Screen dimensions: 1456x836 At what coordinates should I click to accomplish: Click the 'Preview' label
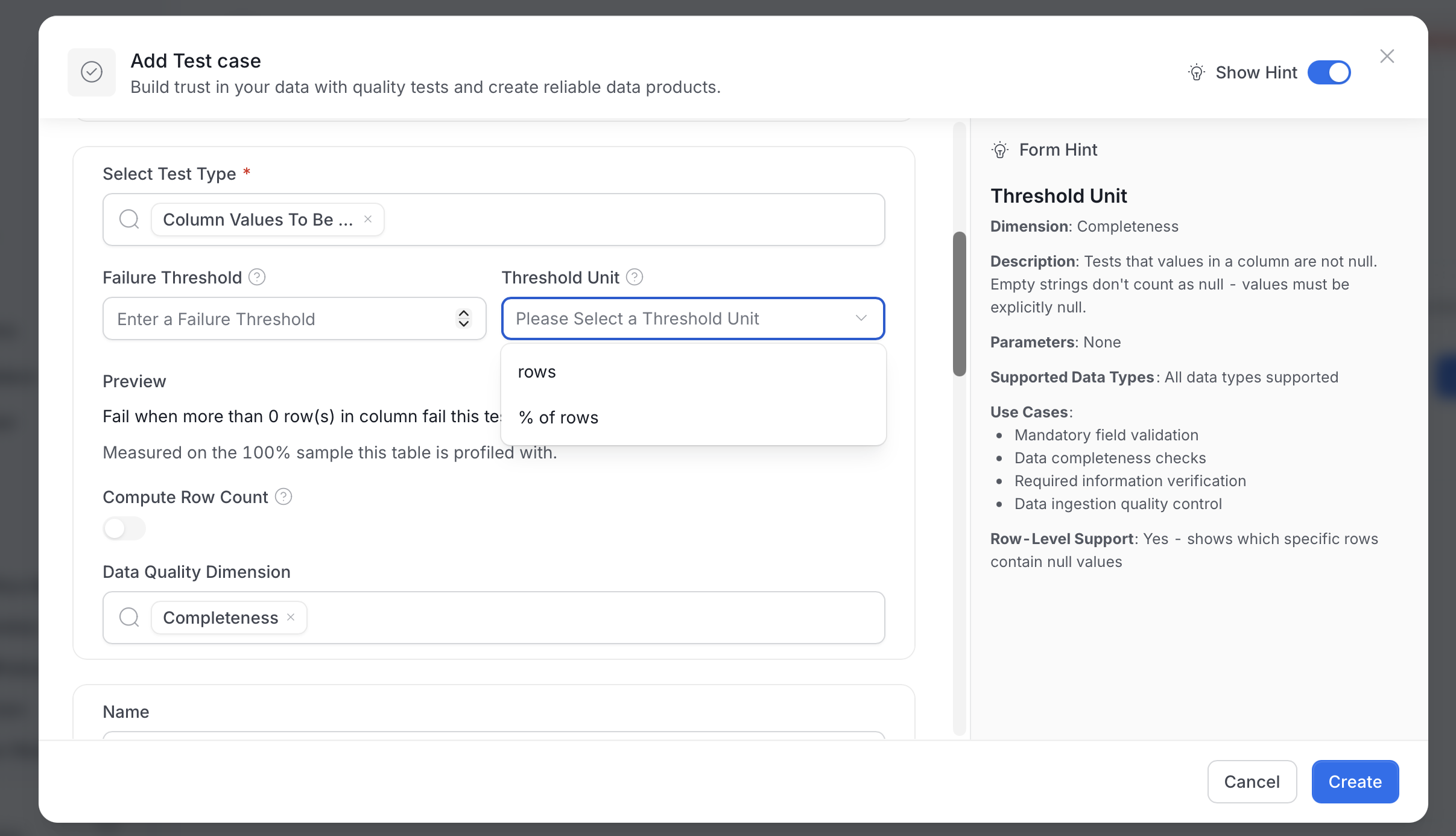pyautogui.click(x=134, y=381)
